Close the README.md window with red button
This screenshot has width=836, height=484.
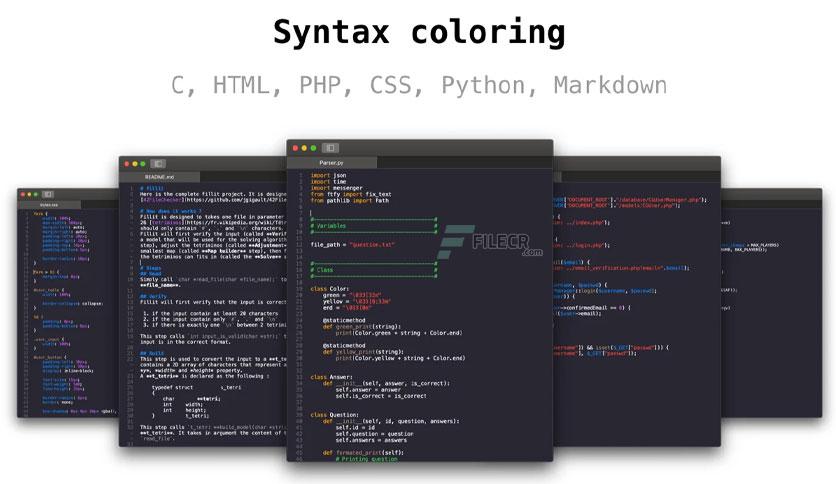click(x=127, y=164)
